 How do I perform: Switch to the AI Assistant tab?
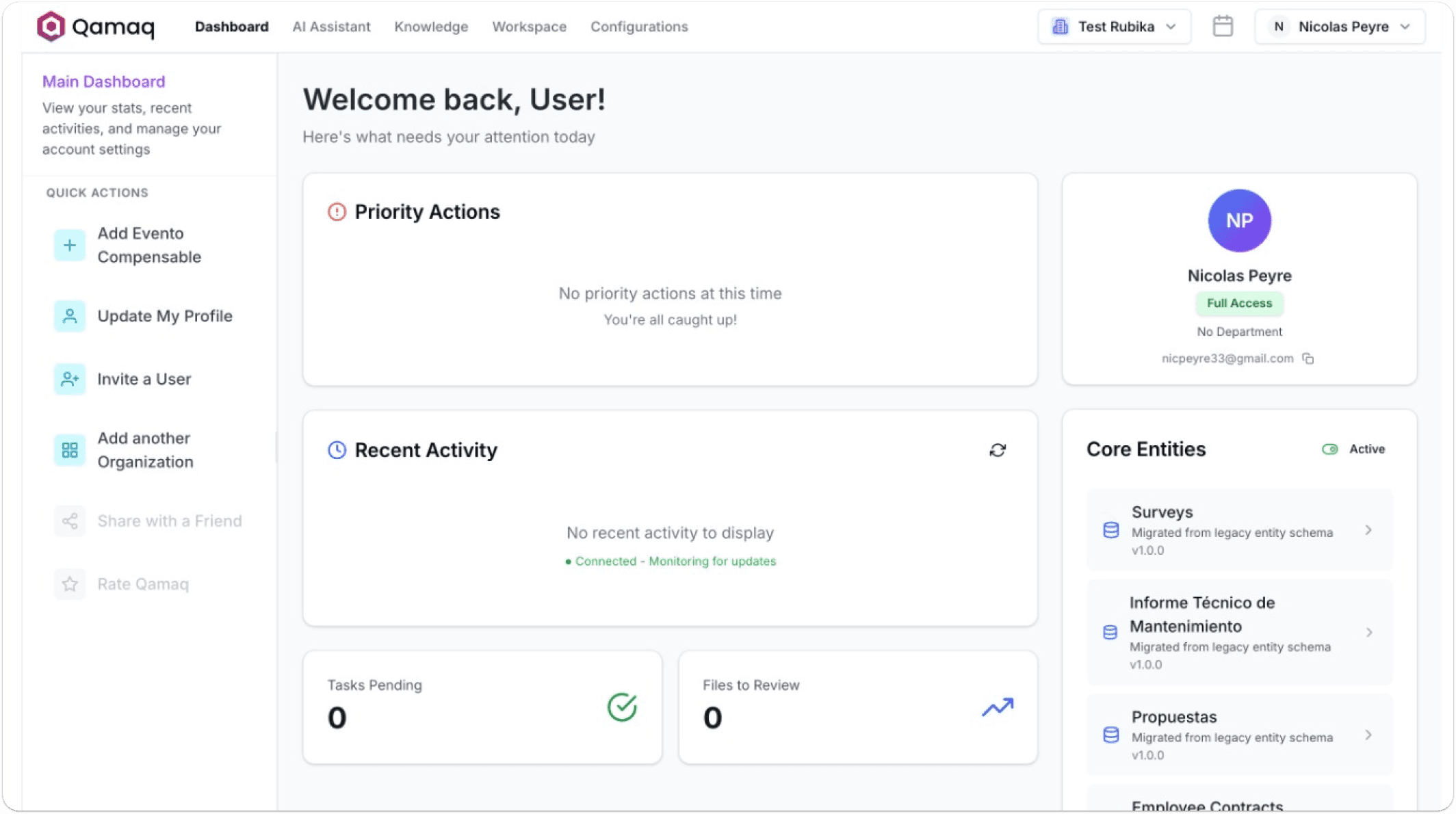331,27
